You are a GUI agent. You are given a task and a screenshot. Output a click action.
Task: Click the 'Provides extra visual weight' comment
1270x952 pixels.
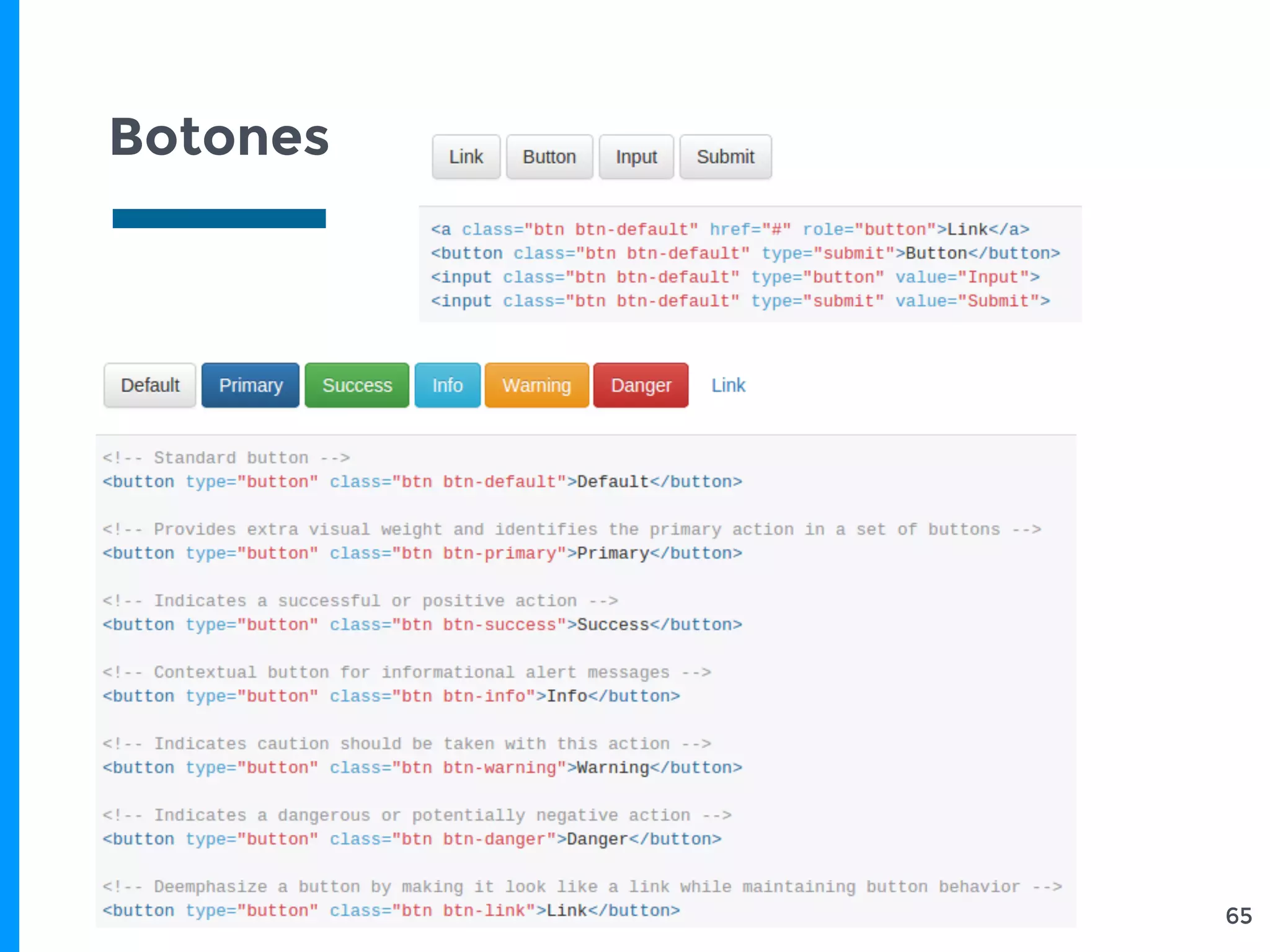coord(572,529)
